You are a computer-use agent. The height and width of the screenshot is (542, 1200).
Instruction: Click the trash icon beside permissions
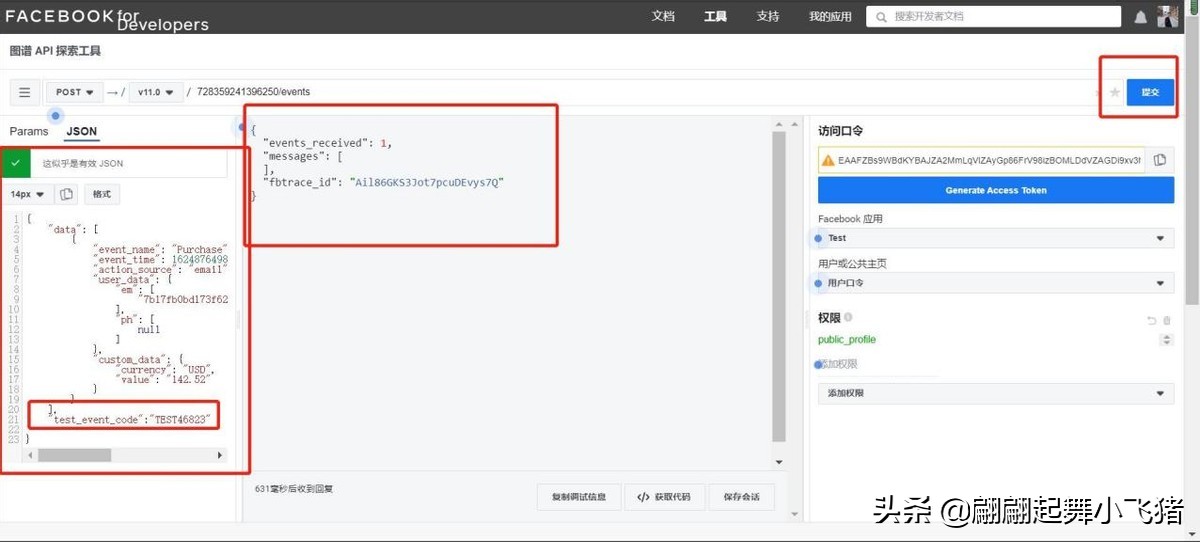(x=1166, y=320)
